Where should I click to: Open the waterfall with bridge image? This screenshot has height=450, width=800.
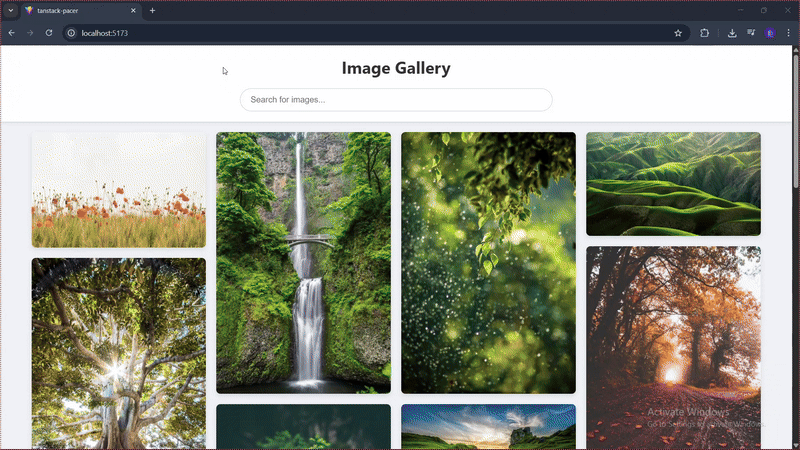(303, 262)
